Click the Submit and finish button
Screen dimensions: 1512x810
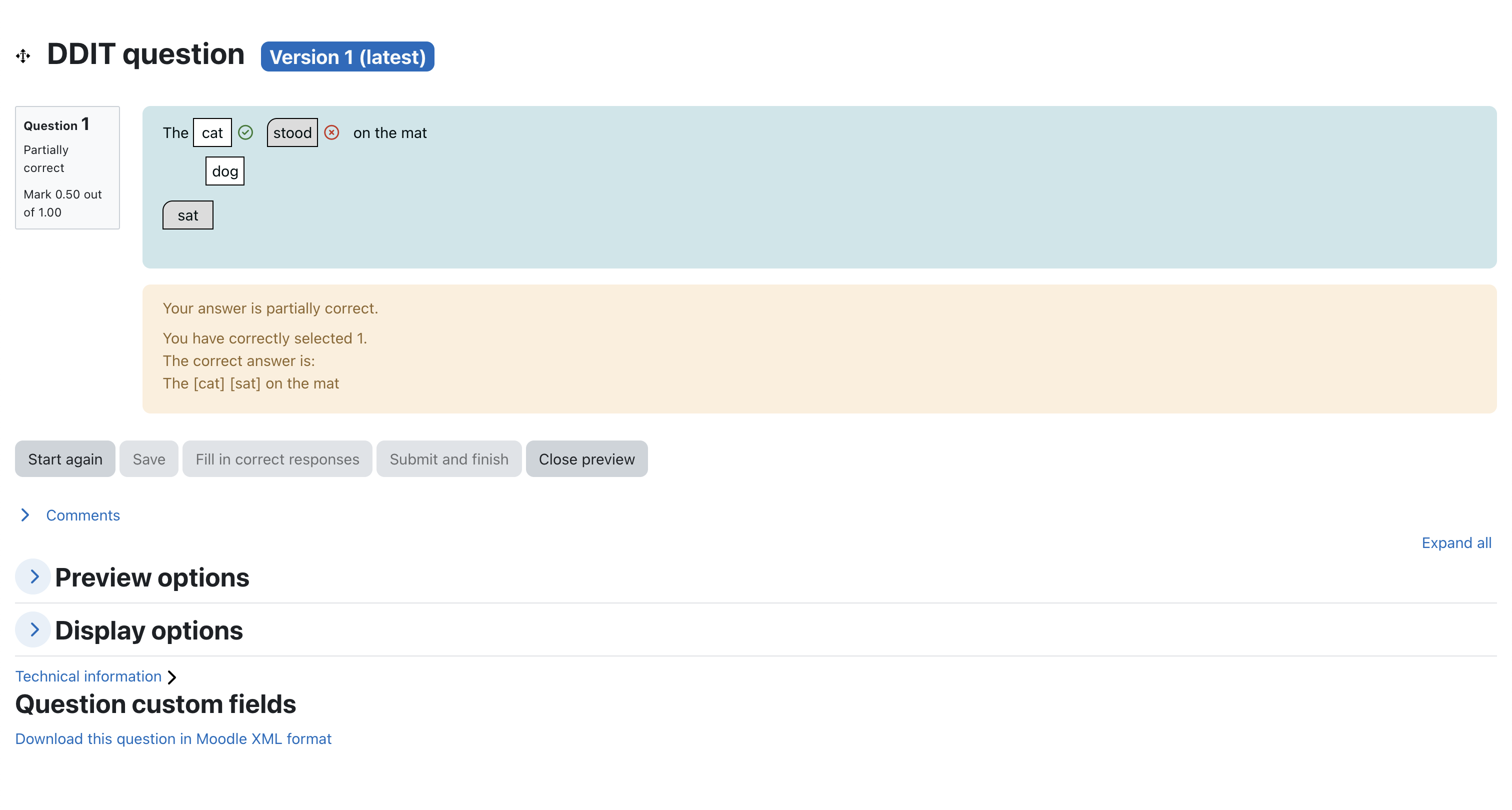pos(449,459)
